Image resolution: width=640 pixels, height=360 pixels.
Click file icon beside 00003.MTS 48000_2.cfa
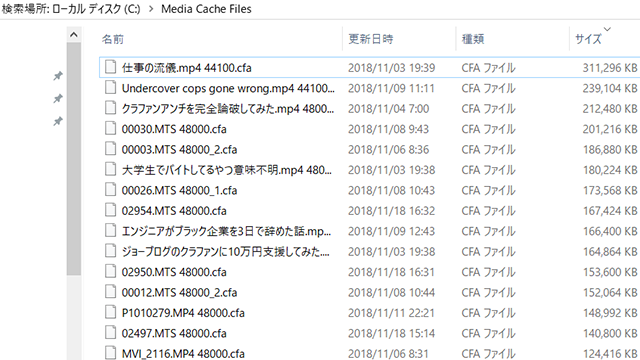tap(110, 149)
